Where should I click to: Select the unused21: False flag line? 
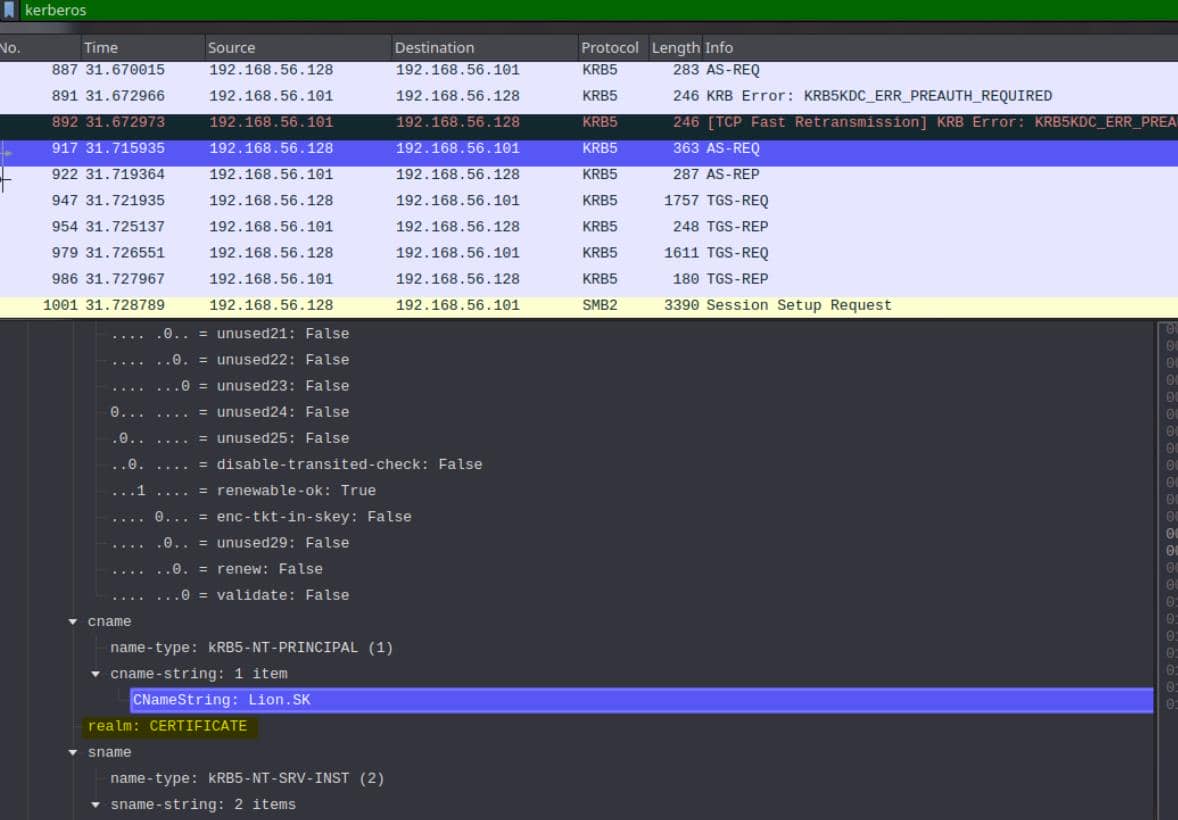[x=230, y=334]
